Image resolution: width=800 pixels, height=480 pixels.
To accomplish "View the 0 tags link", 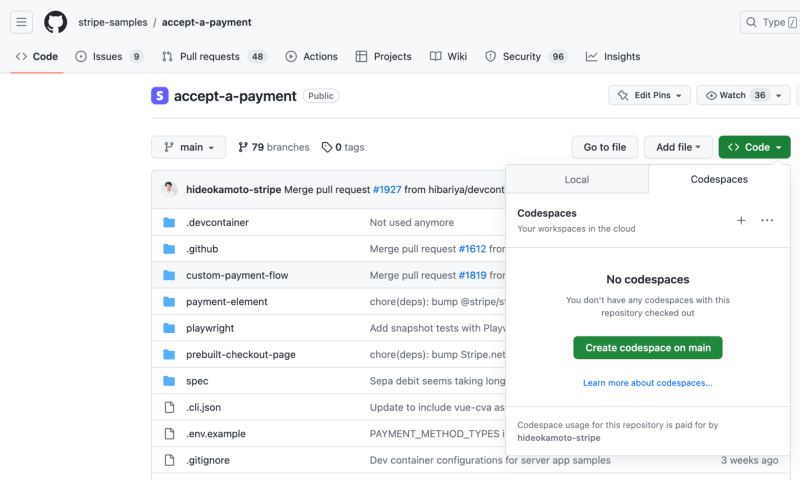I will 343,147.
